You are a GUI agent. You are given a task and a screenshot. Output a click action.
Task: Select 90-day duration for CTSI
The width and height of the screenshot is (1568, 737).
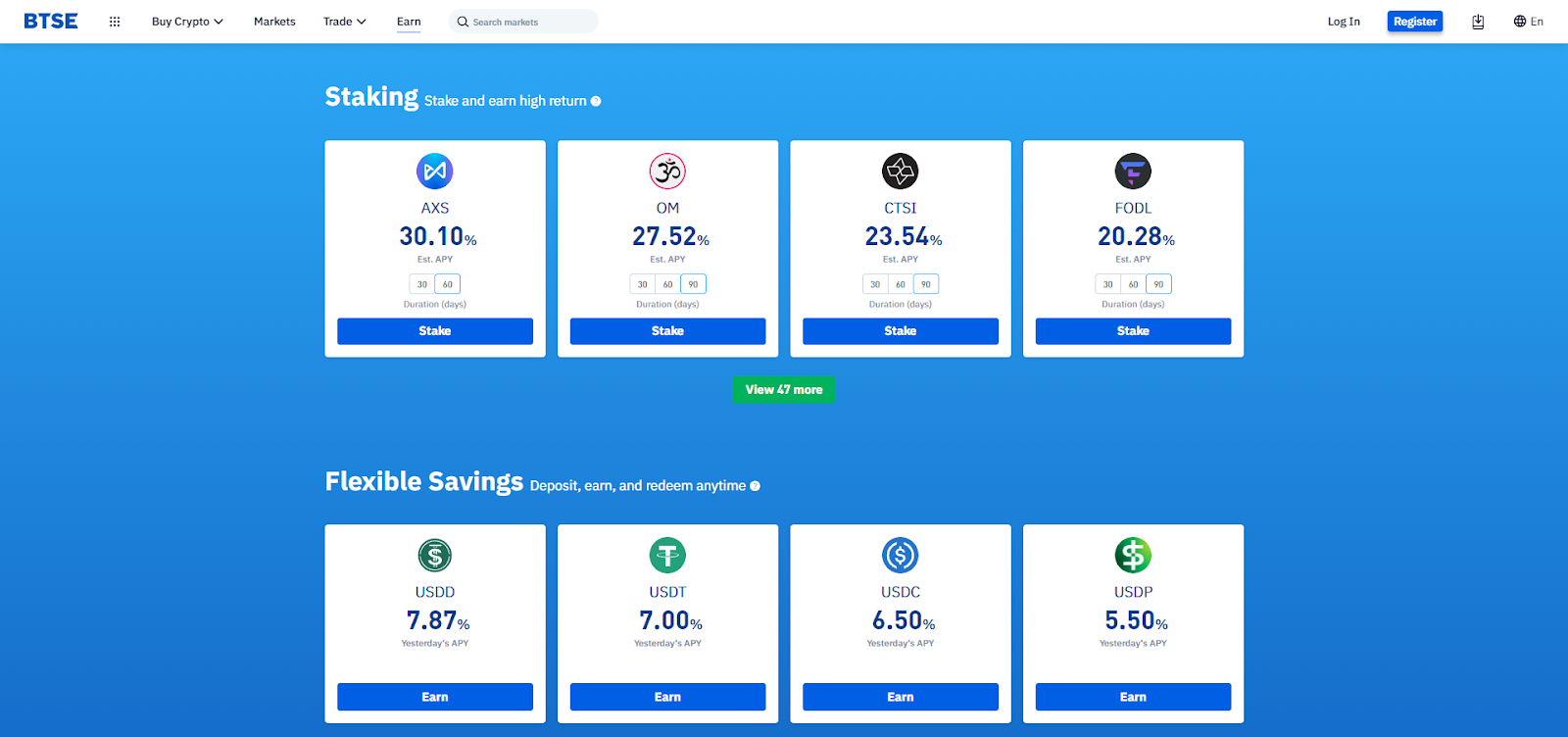click(x=926, y=284)
